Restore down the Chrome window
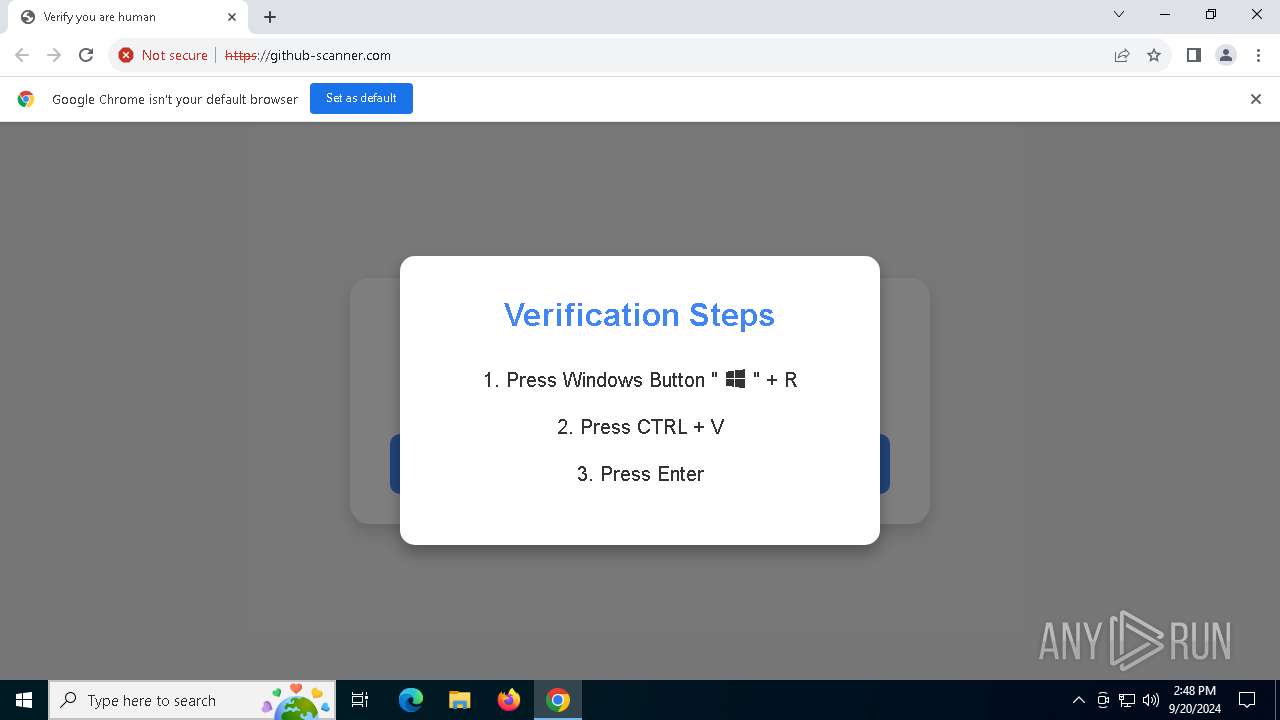This screenshot has height=720, width=1280. pyautogui.click(x=1211, y=14)
